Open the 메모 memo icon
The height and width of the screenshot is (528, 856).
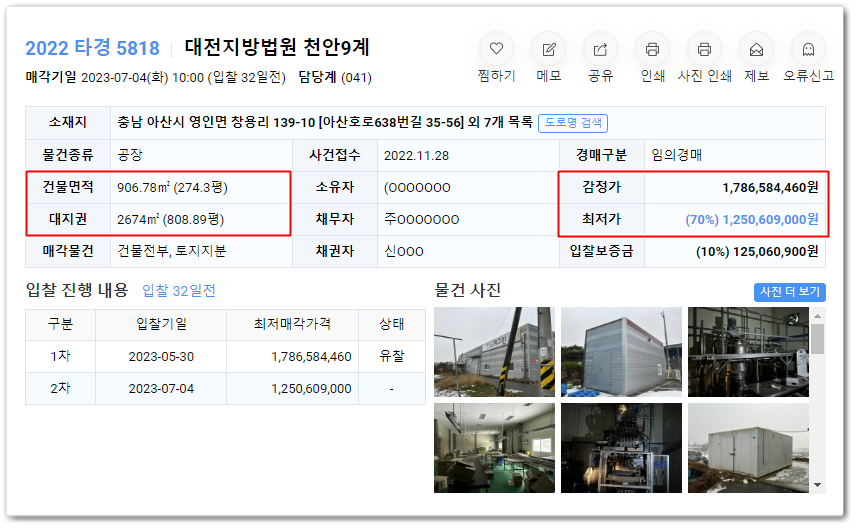[548, 49]
